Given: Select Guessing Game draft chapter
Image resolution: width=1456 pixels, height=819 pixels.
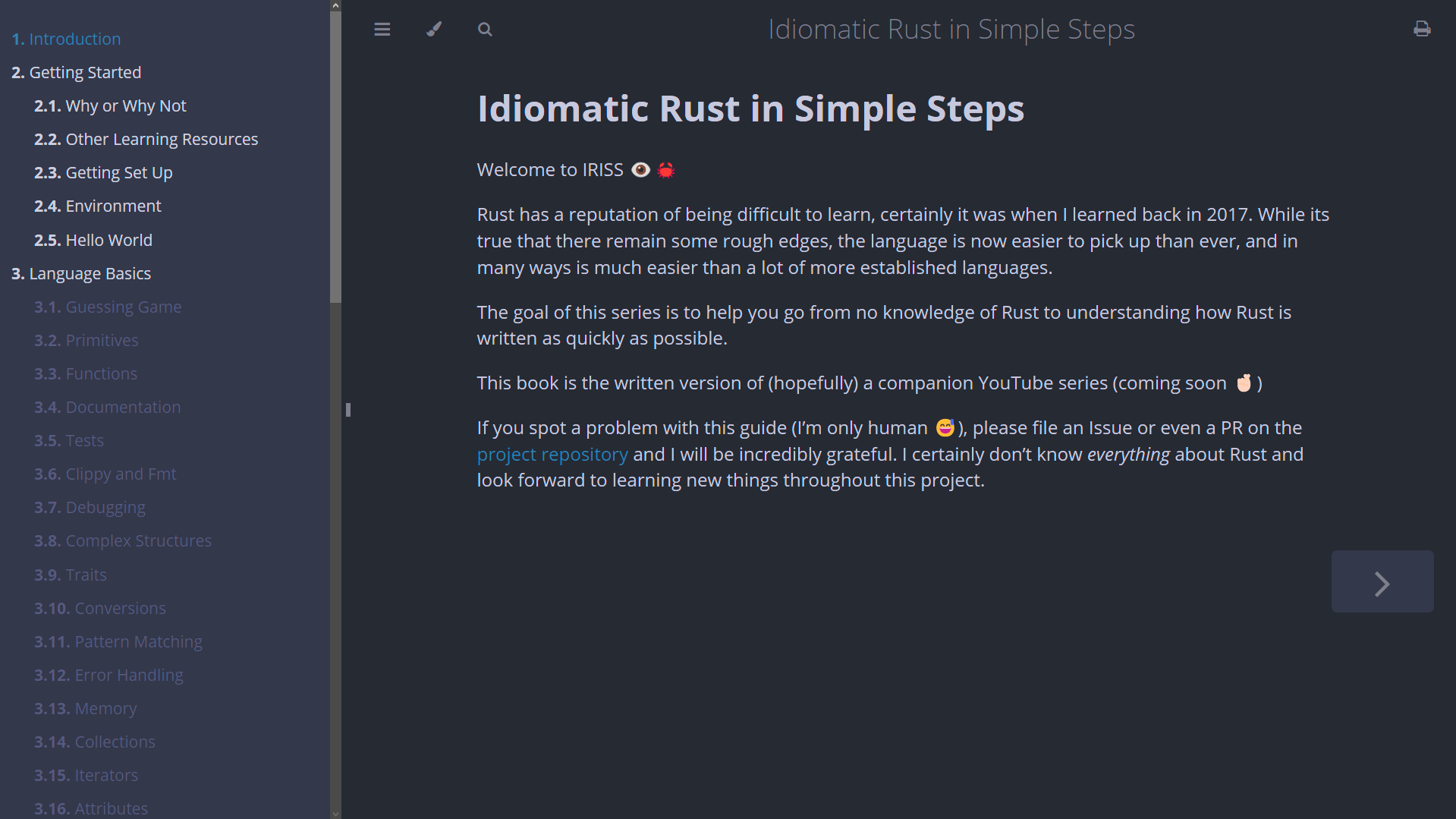Looking at the screenshot, I should [x=108, y=307].
